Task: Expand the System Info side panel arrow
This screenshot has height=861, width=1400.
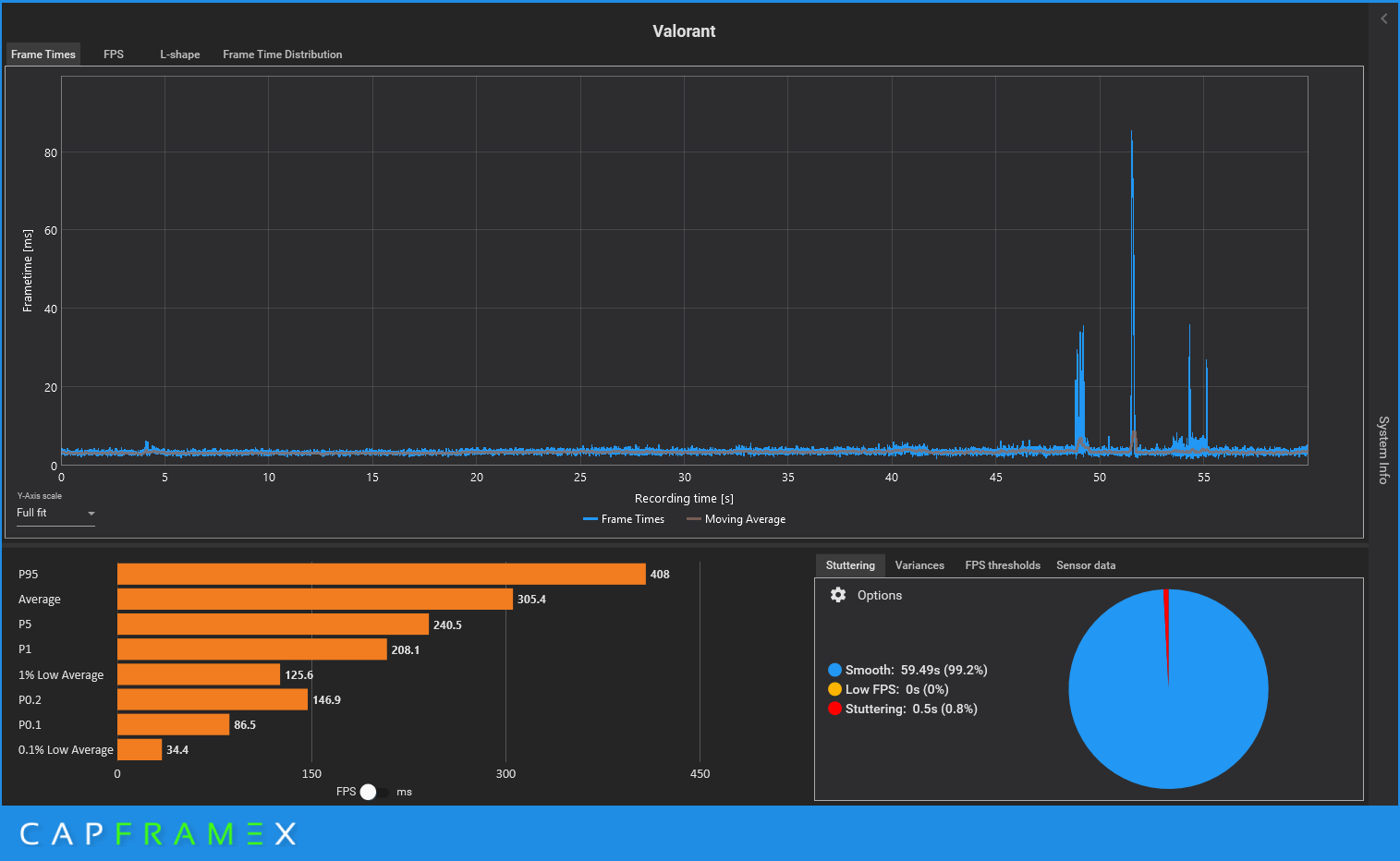Action: click(x=1383, y=18)
